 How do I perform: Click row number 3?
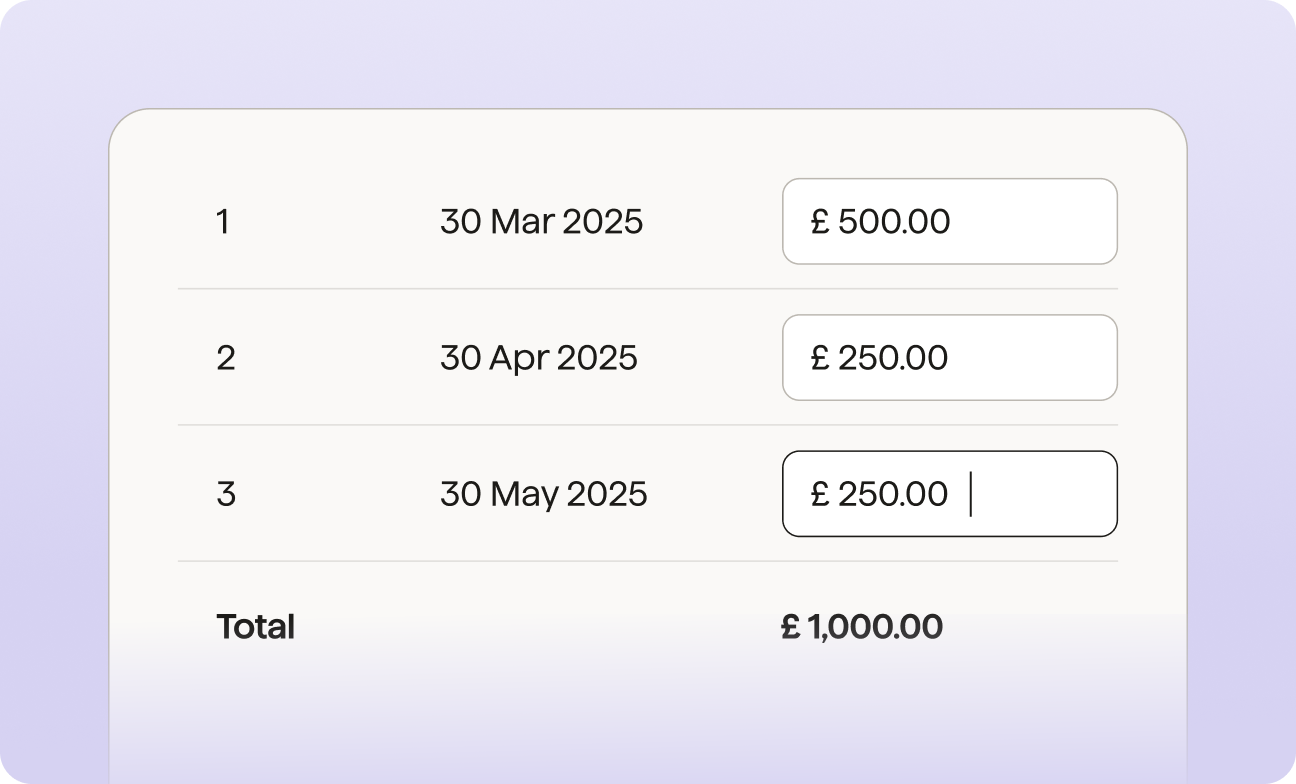[226, 494]
